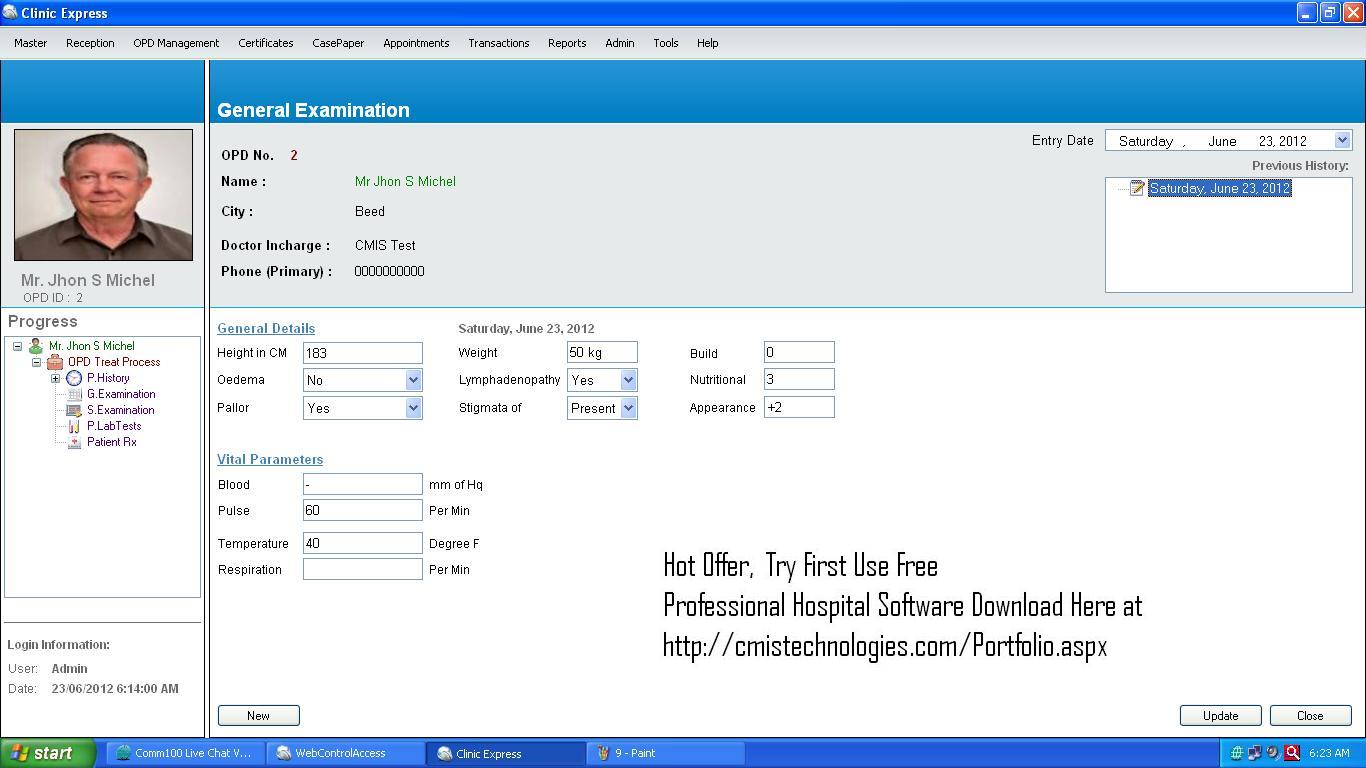Open the Lymphadenopathy dropdown
The image size is (1366, 768).
coord(629,380)
